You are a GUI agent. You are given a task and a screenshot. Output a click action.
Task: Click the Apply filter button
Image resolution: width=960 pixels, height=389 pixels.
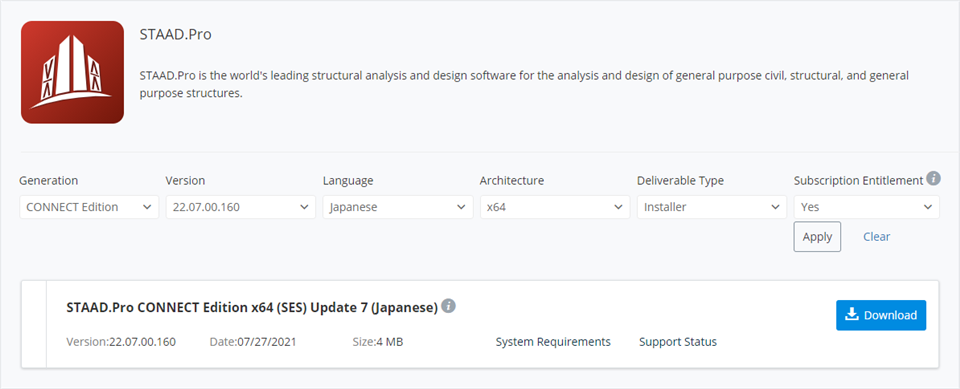817,236
